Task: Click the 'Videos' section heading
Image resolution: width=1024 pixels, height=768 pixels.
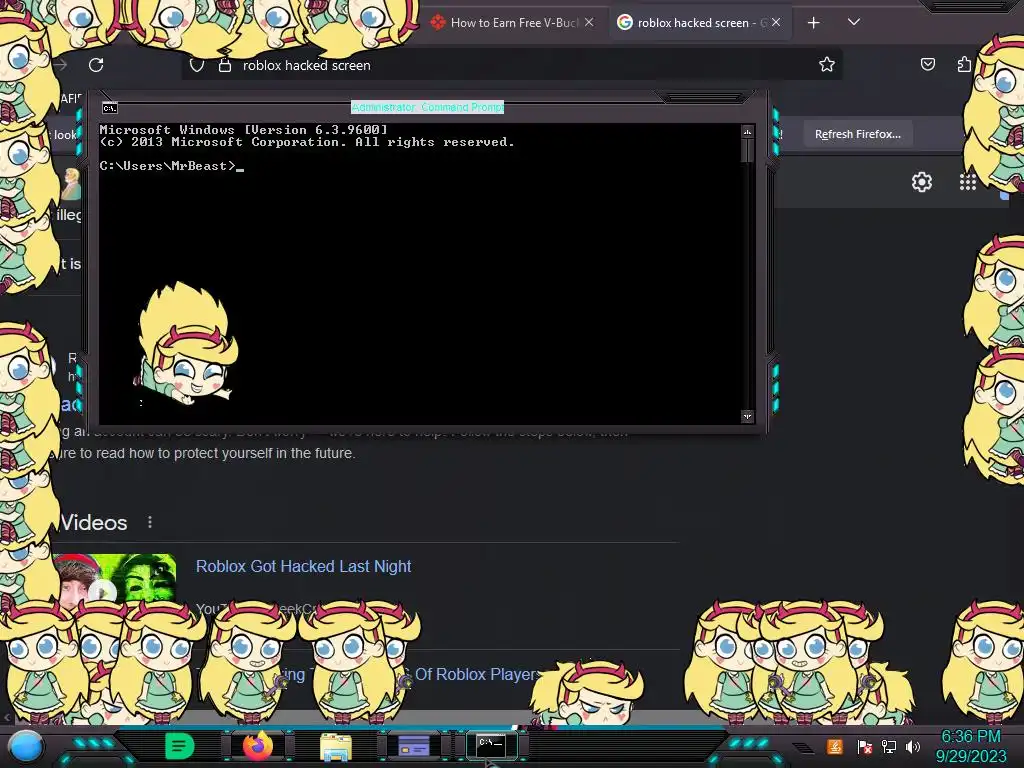Action: (93, 522)
